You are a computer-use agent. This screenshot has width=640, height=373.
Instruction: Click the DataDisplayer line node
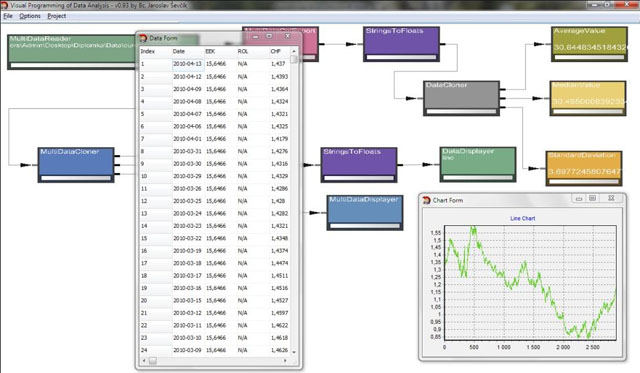coord(478,164)
